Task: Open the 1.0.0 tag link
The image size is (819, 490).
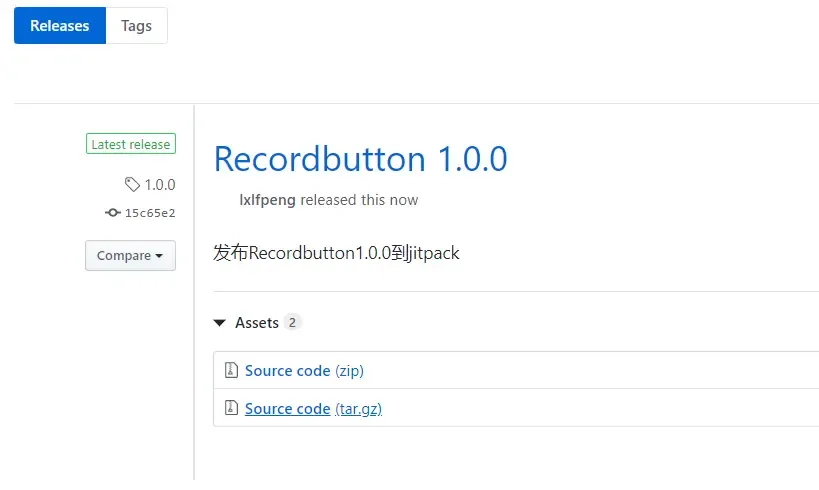Action: pyautogui.click(x=159, y=184)
